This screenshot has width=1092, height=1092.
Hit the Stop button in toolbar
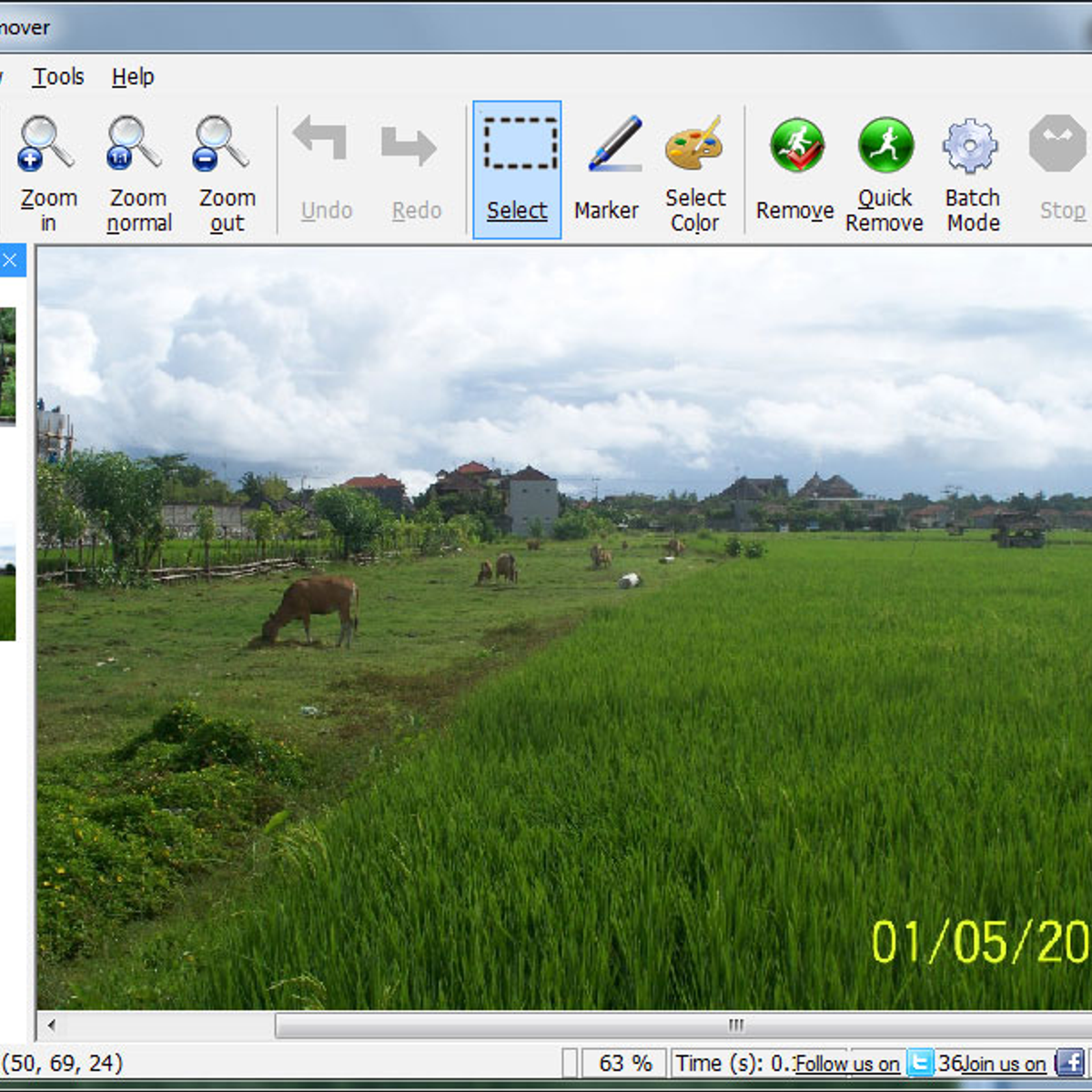click(x=1060, y=171)
